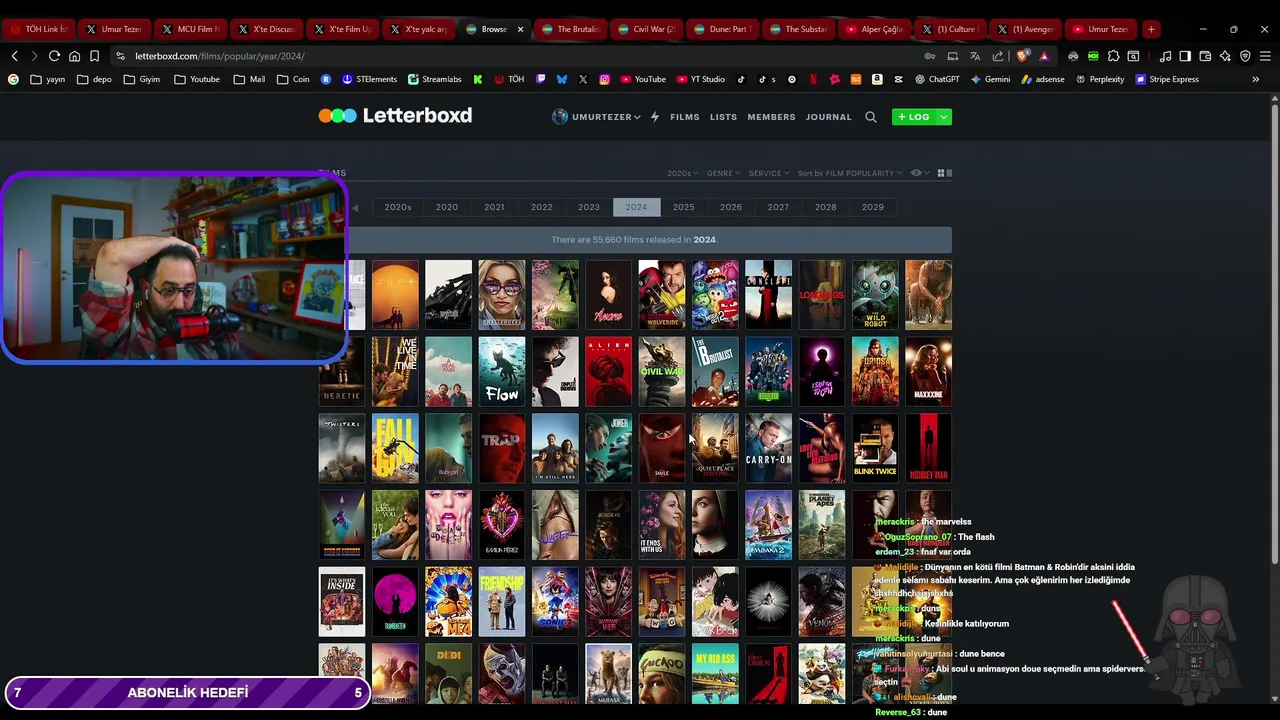This screenshot has height=720, width=1280.
Task: Open the Stripe Express bookmark
Action: click(1167, 79)
